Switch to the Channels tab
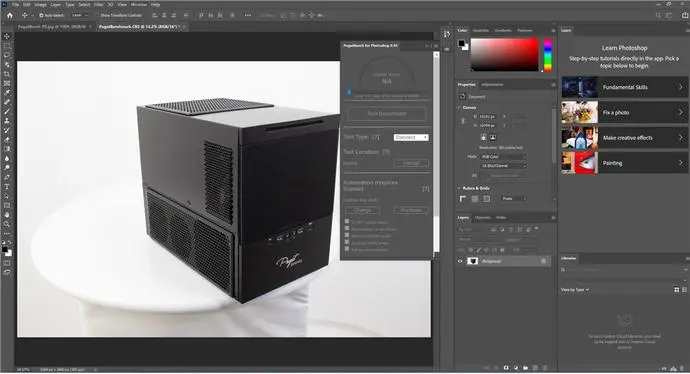This screenshot has width=690, height=374. point(482,217)
